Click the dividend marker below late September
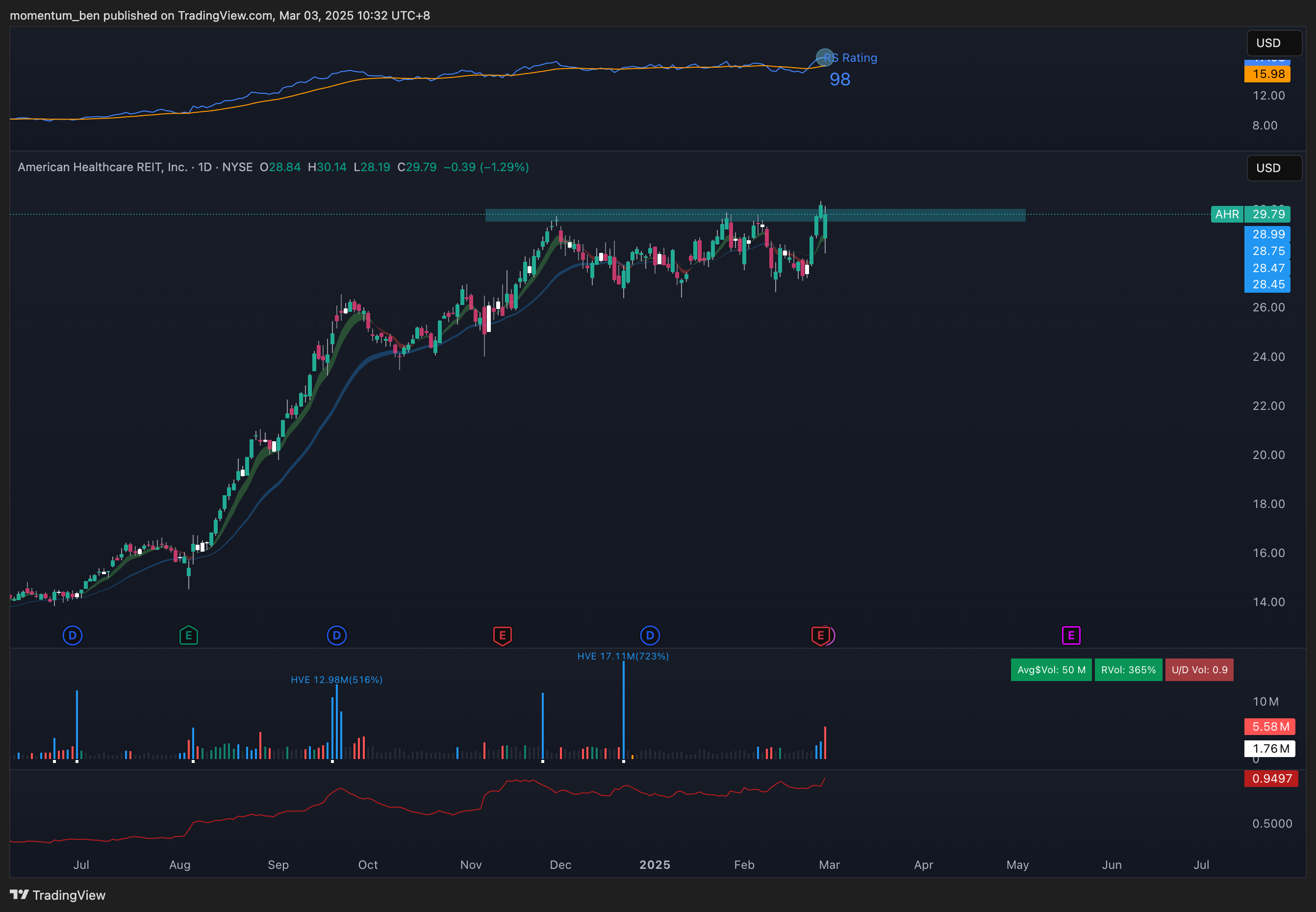1316x912 pixels. pos(336,635)
